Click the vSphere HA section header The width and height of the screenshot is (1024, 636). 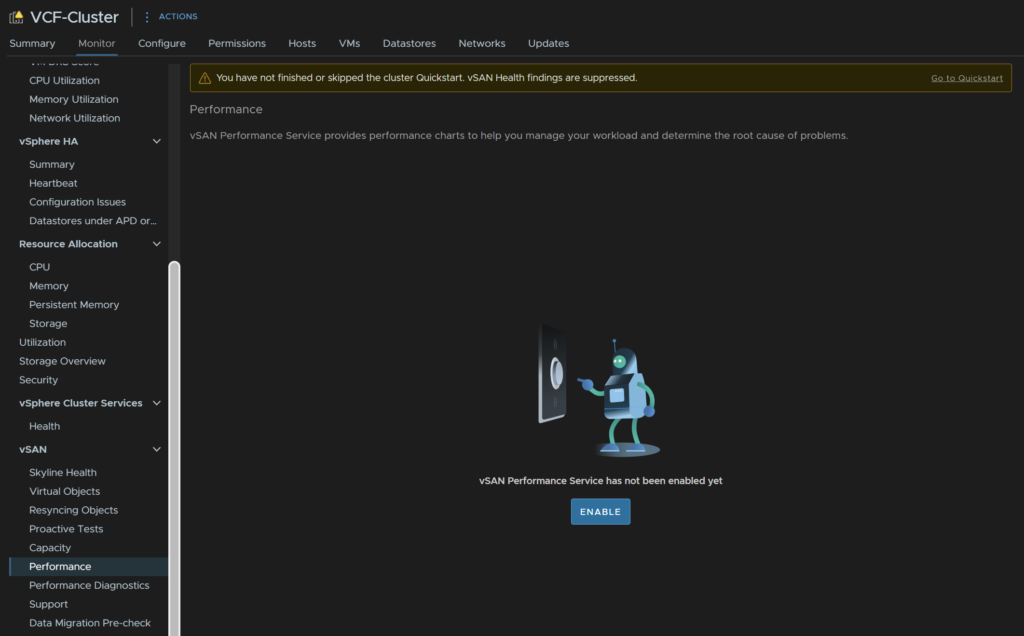48,141
